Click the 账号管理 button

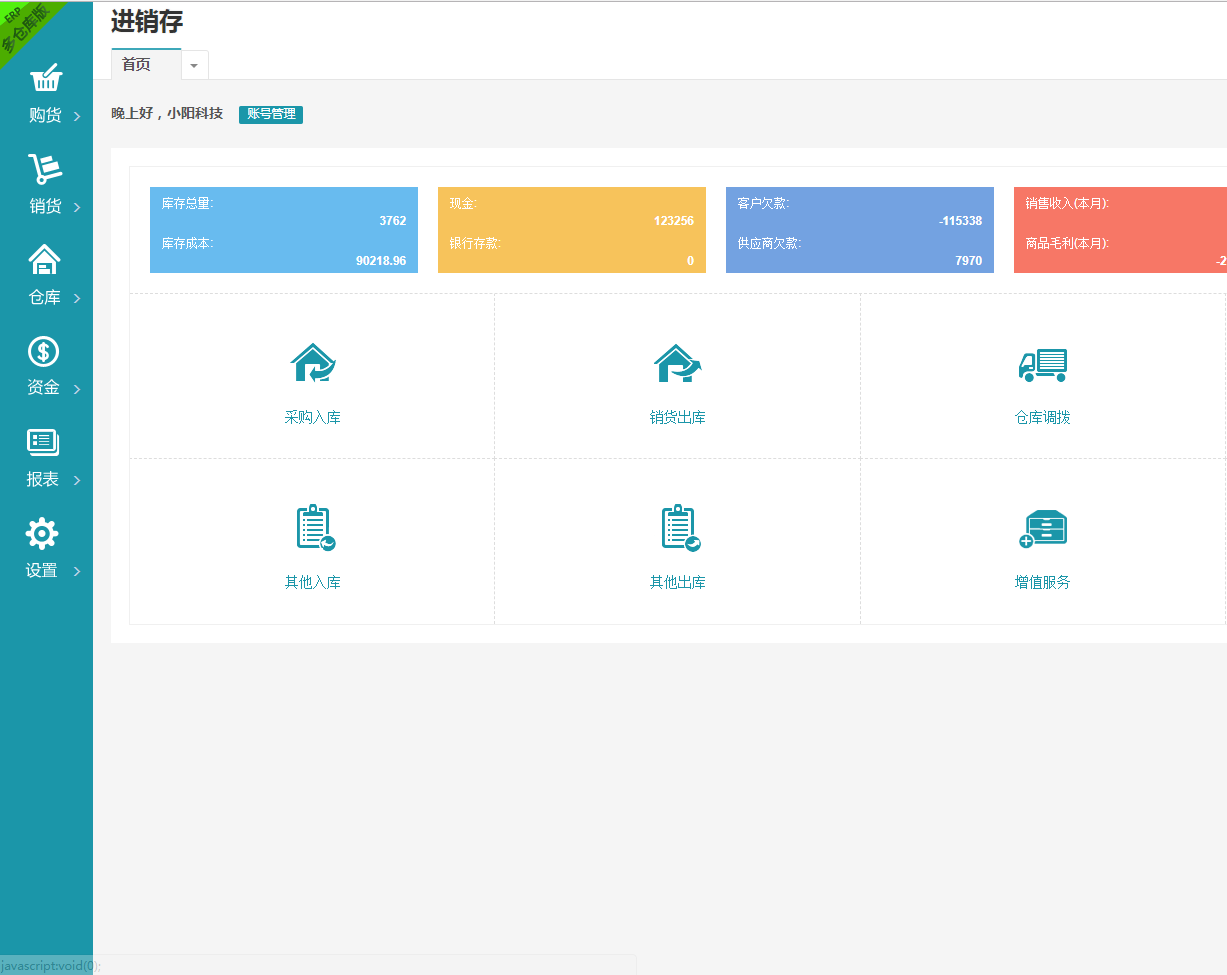[x=271, y=114]
